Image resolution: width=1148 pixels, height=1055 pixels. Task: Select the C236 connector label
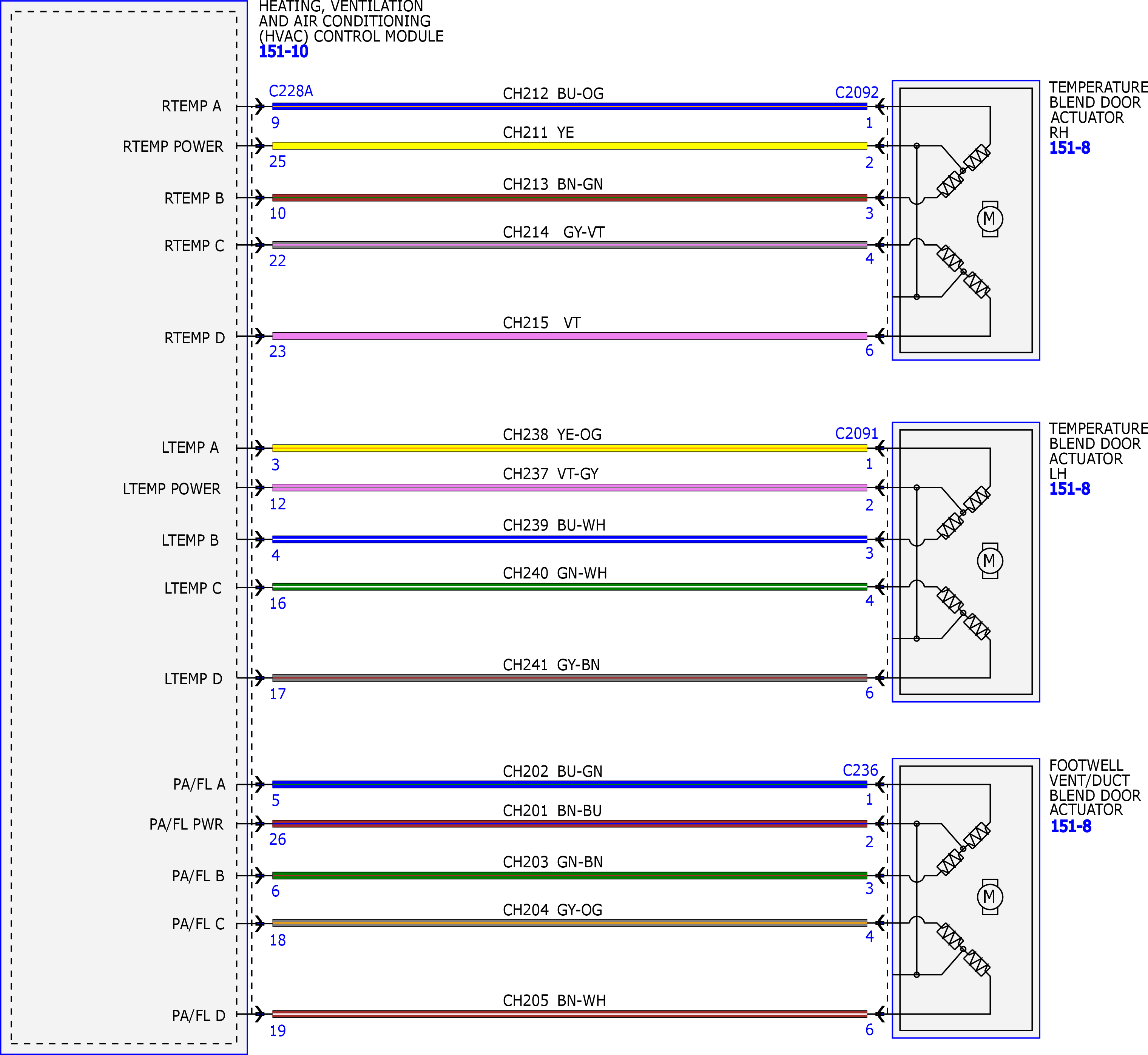point(860,770)
